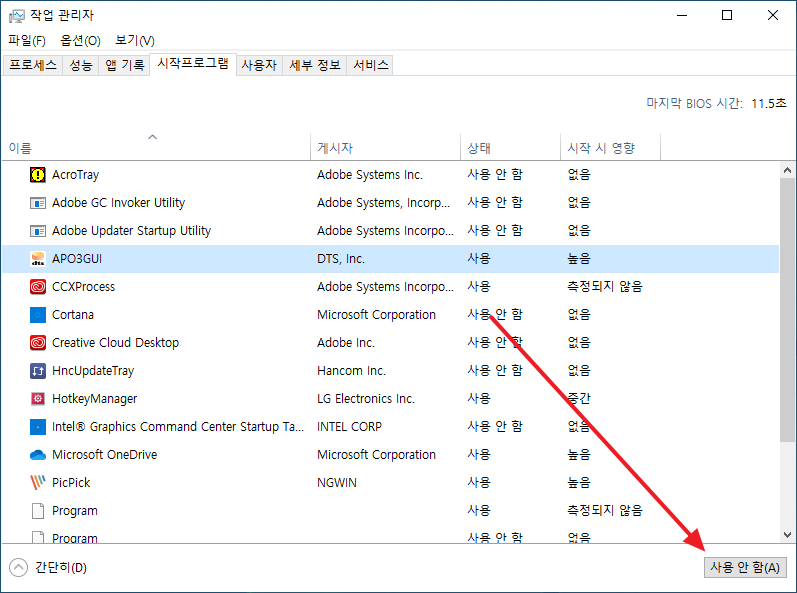Click the scrollbar up arrow
The height and width of the screenshot is (593, 797).
pyautogui.click(x=787, y=170)
